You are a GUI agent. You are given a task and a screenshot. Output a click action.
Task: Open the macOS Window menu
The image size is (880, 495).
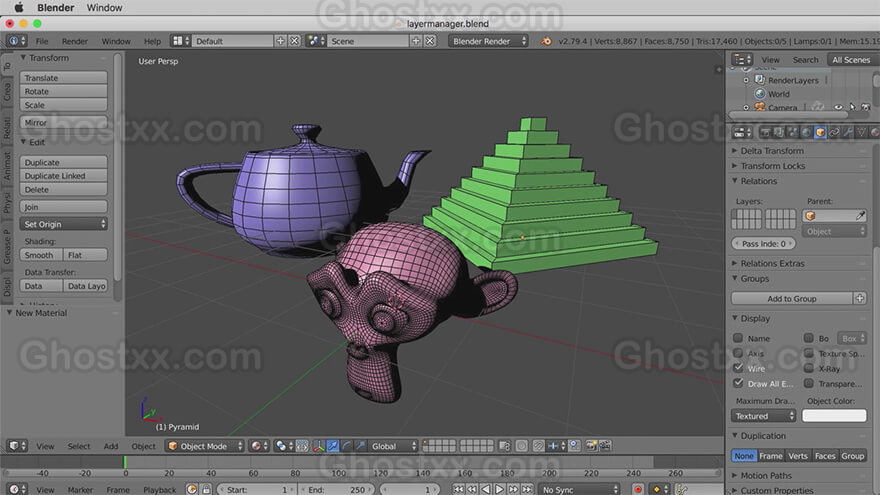tap(104, 7)
